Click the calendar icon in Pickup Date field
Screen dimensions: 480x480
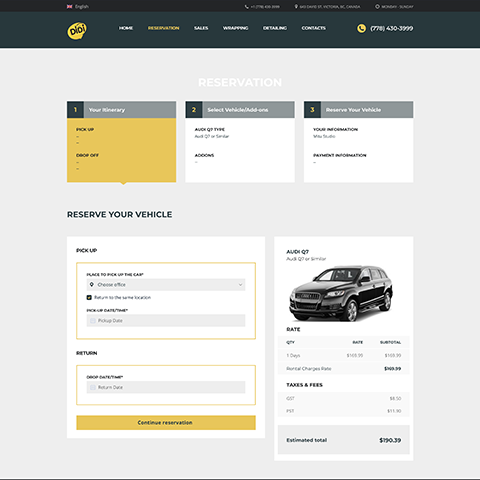pyautogui.click(x=93, y=321)
